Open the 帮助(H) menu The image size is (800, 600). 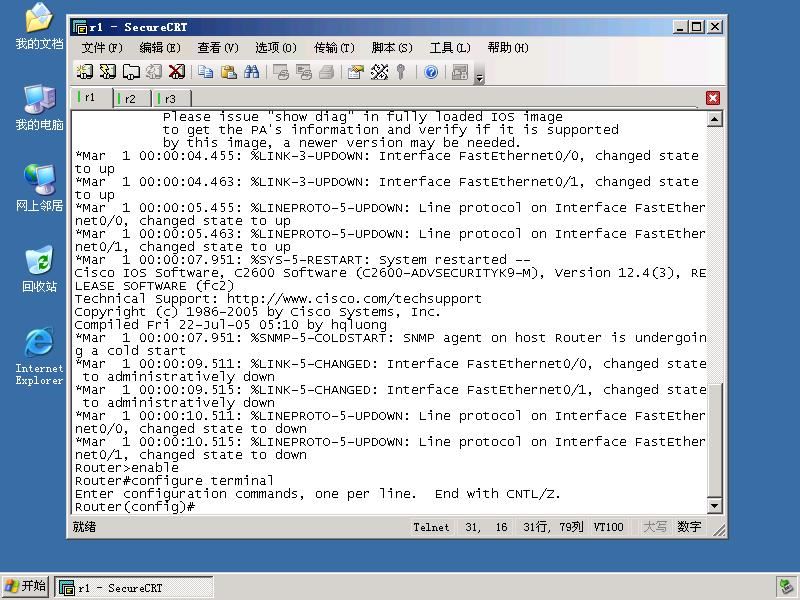pyautogui.click(x=508, y=48)
